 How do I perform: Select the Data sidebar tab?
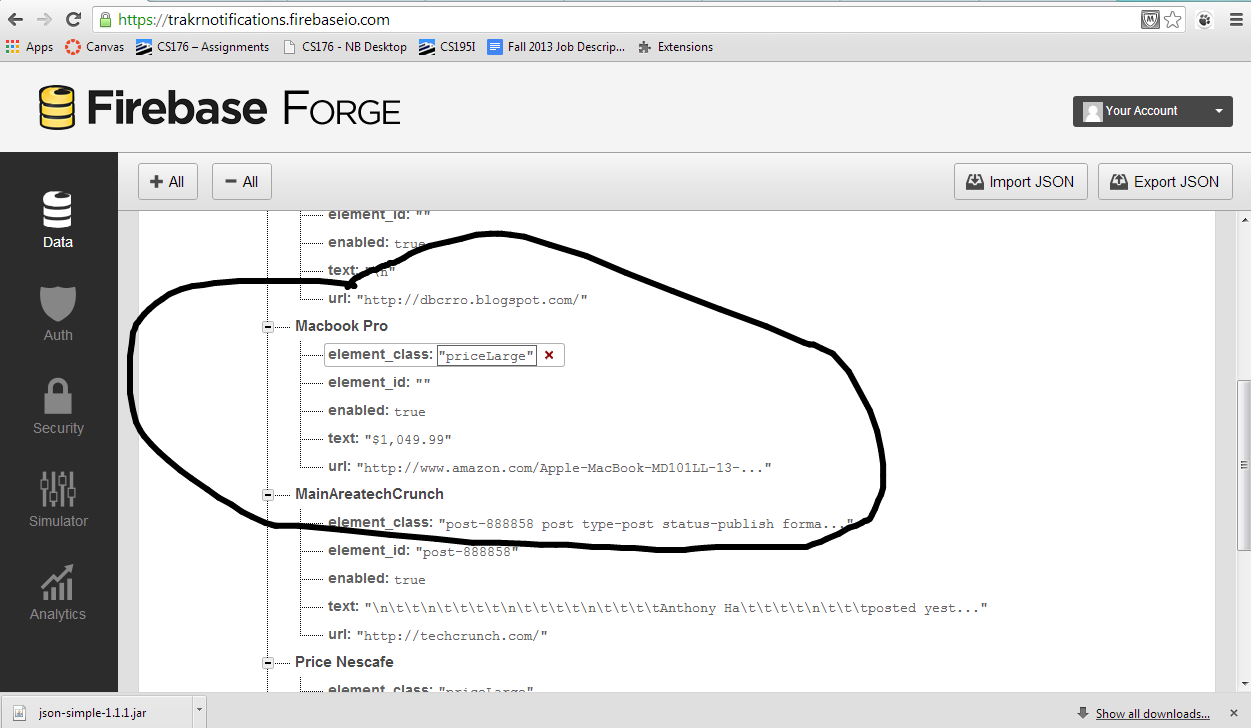pos(58,218)
